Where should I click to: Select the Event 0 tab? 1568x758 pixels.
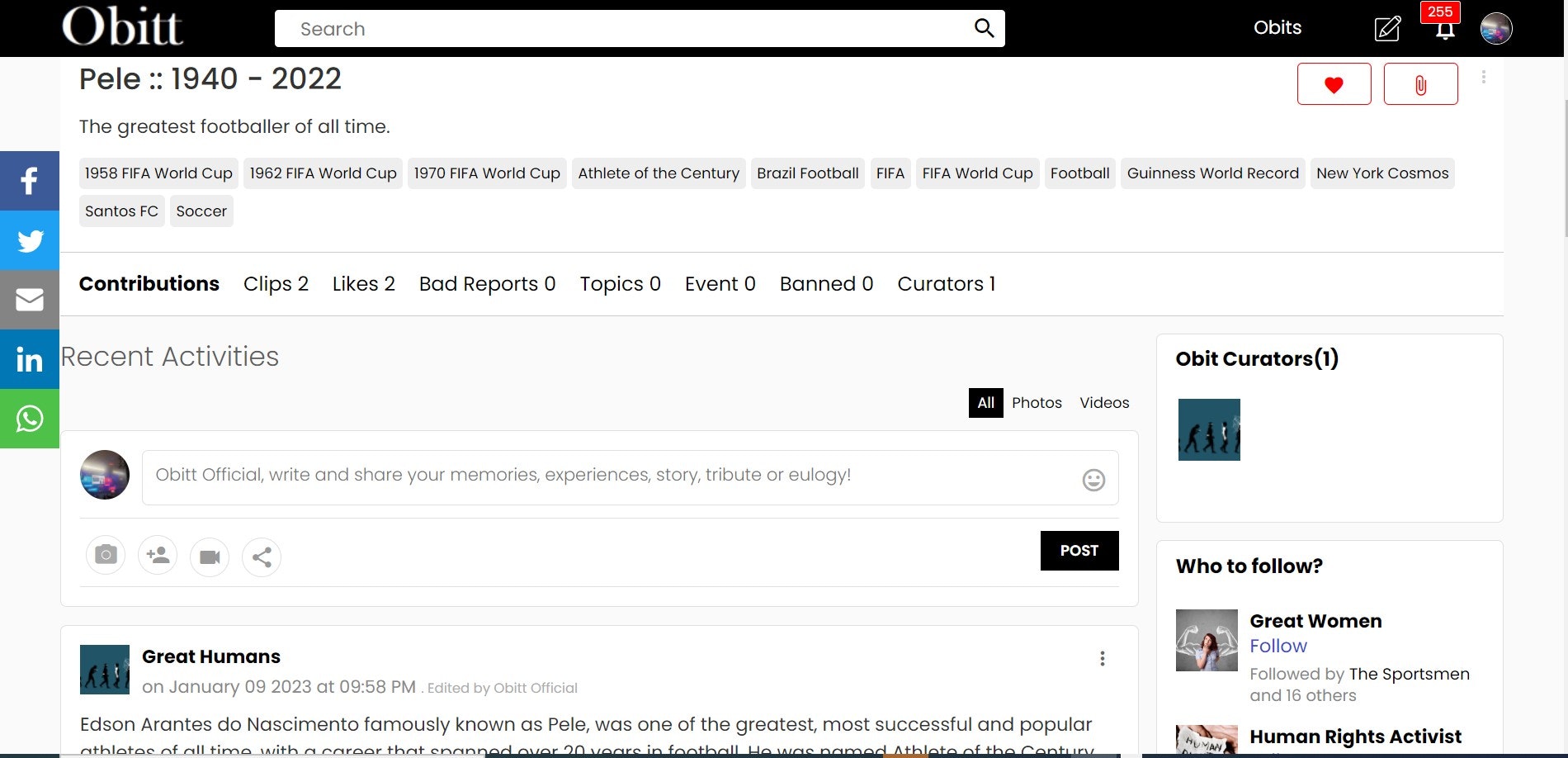pyautogui.click(x=720, y=283)
